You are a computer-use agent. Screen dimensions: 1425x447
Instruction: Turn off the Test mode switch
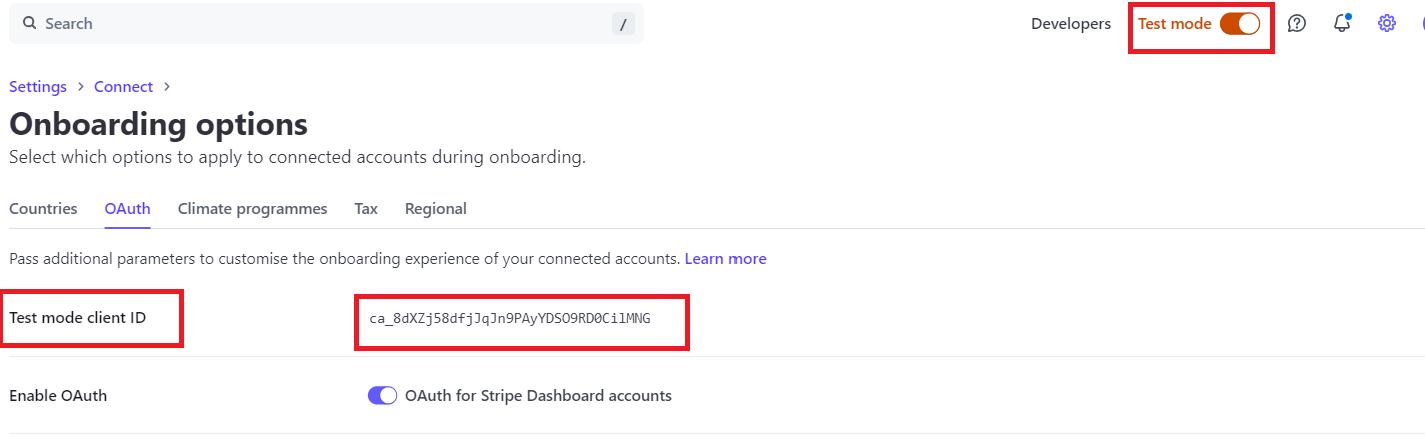1240,24
